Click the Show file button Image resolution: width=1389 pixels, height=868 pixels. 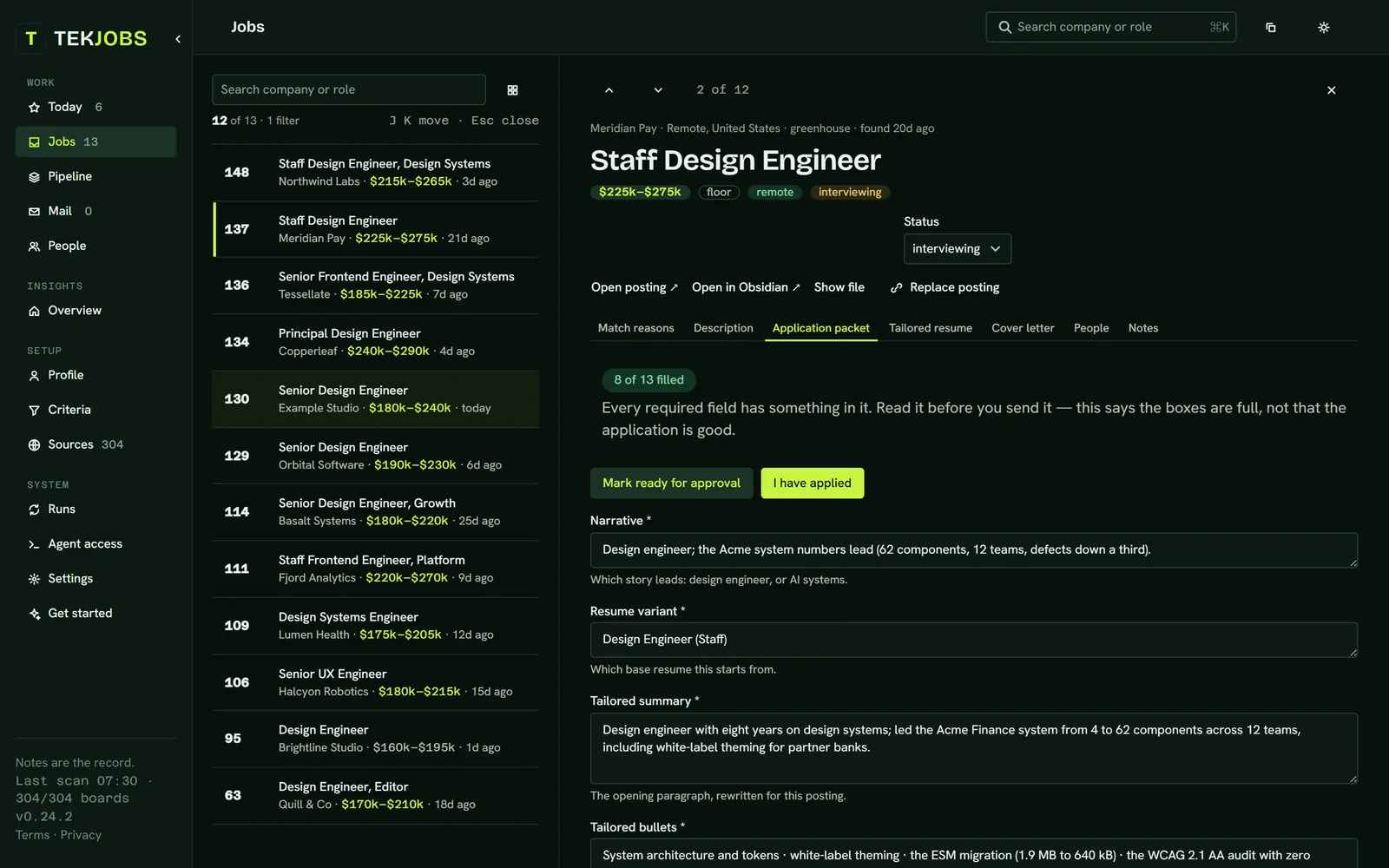click(x=839, y=287)
